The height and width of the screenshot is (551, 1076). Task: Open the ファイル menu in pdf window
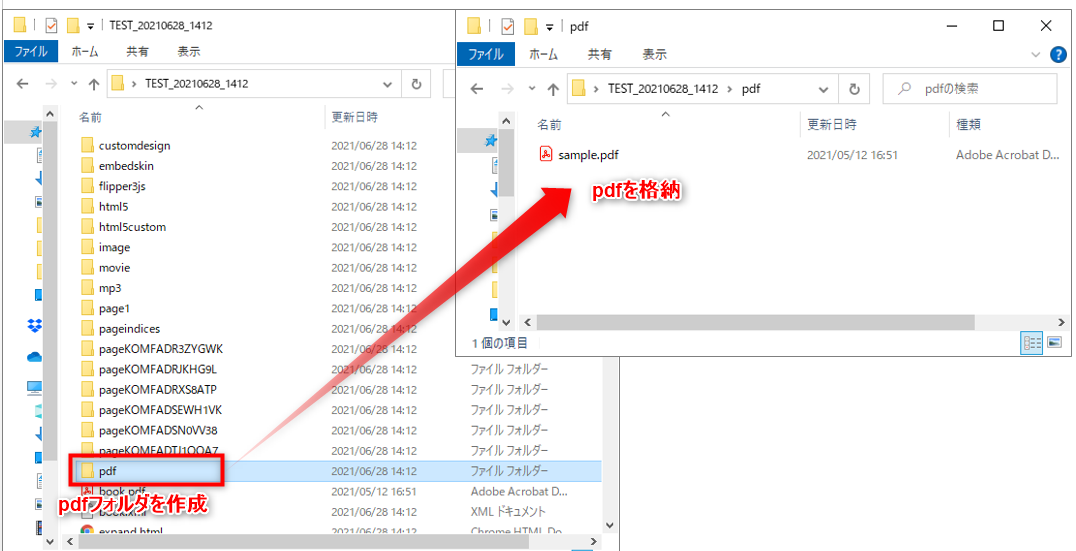click(x=486, y=54)
